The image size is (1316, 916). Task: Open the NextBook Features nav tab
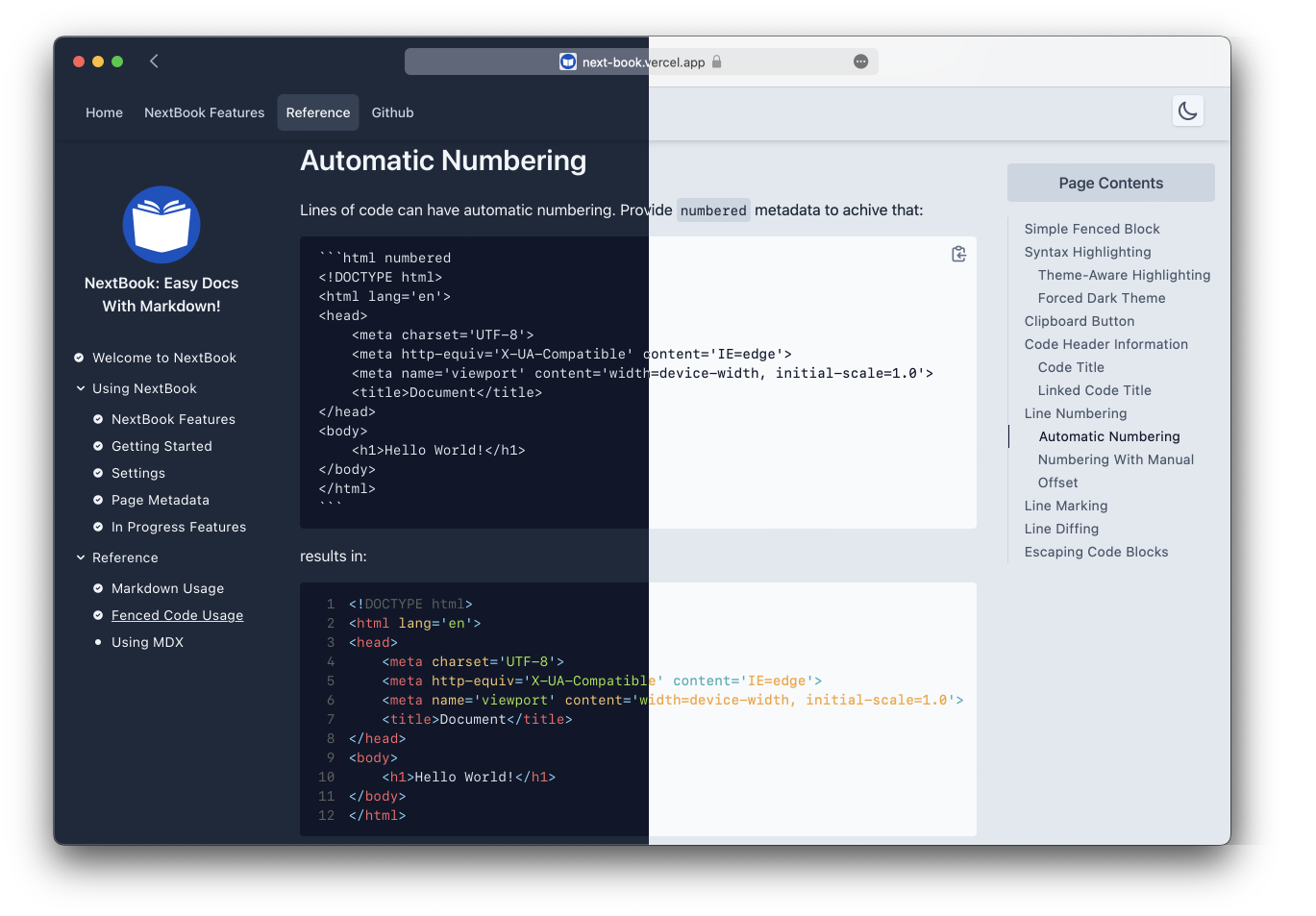pyautogui.click(x=204, y=112)
